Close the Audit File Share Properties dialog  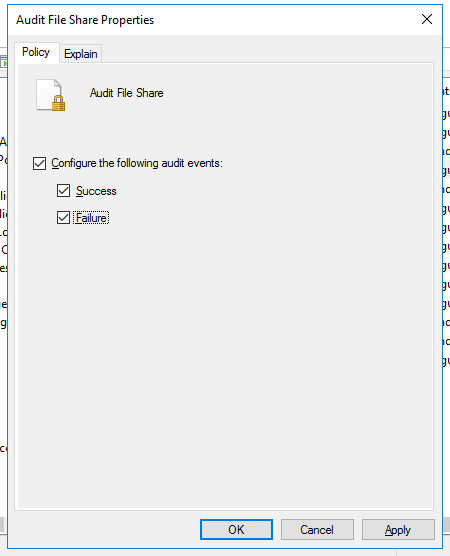(427, 19)
